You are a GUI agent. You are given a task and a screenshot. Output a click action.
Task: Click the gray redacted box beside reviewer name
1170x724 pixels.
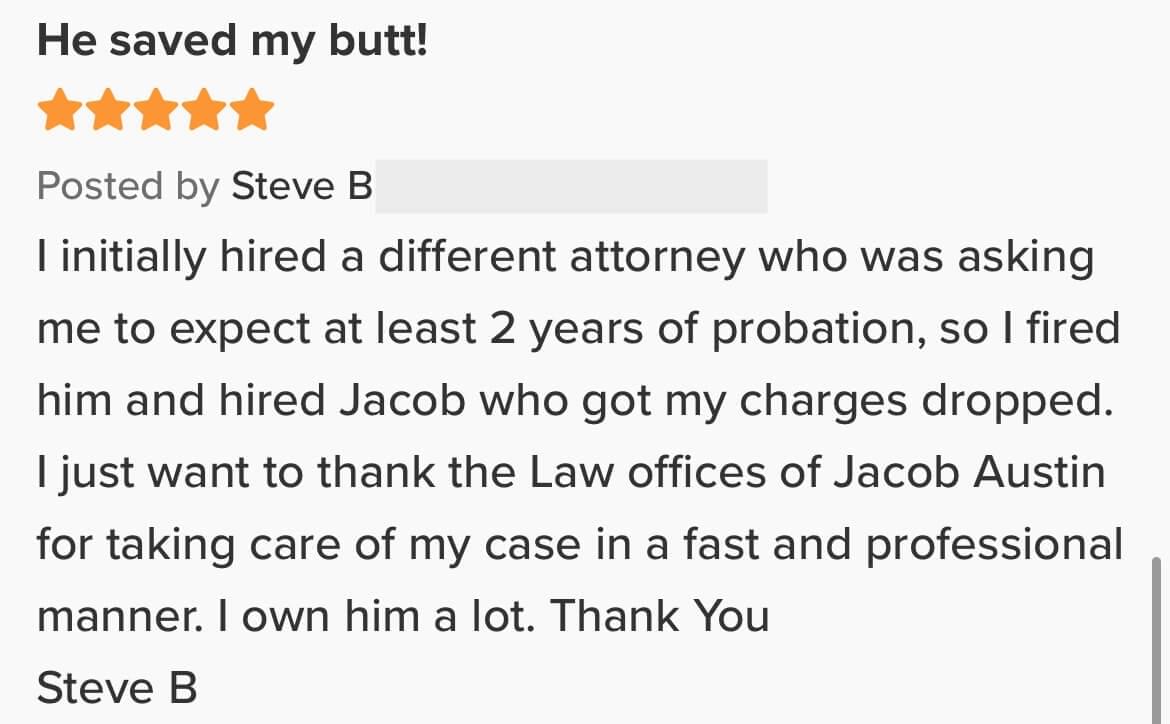tap(570, 186)
